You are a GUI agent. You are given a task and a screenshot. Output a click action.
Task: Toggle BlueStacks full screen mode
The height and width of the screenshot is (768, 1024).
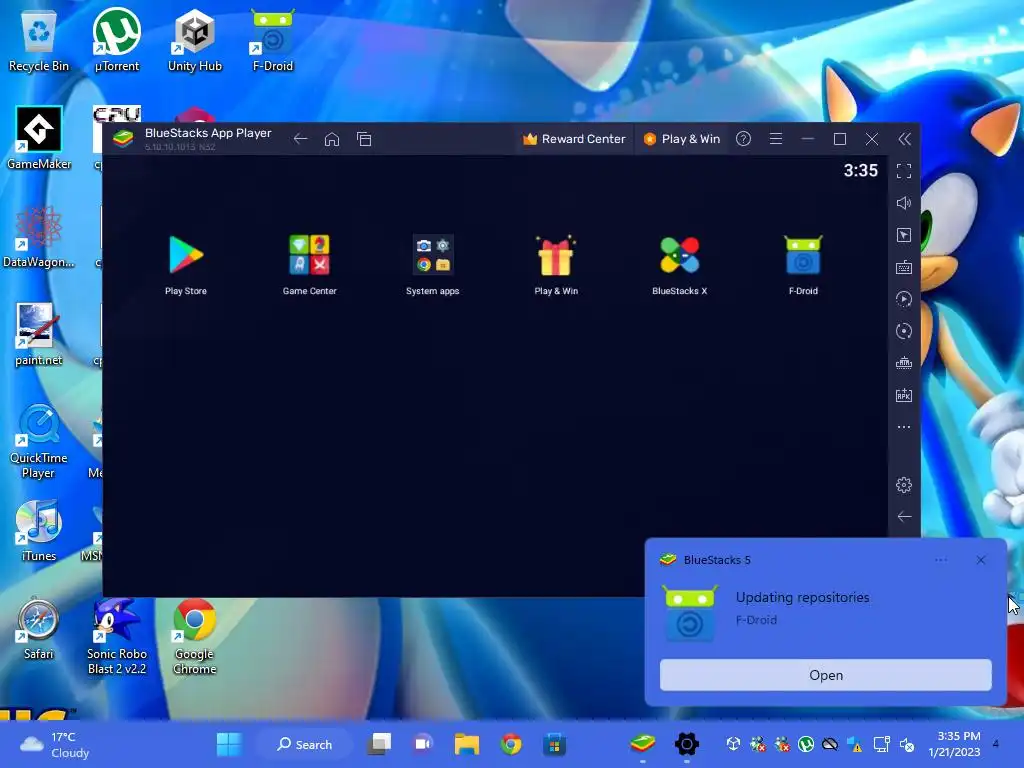point(904,171)
